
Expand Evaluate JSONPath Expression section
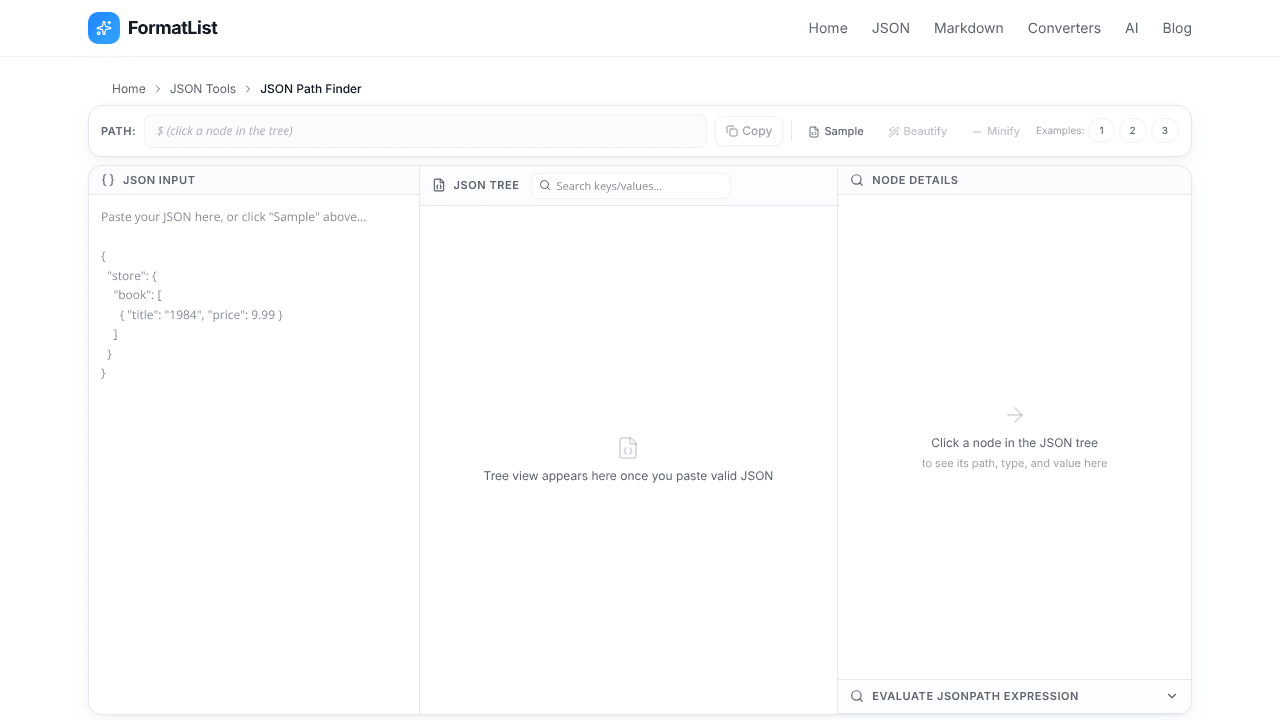click(x=1014, y=696)
